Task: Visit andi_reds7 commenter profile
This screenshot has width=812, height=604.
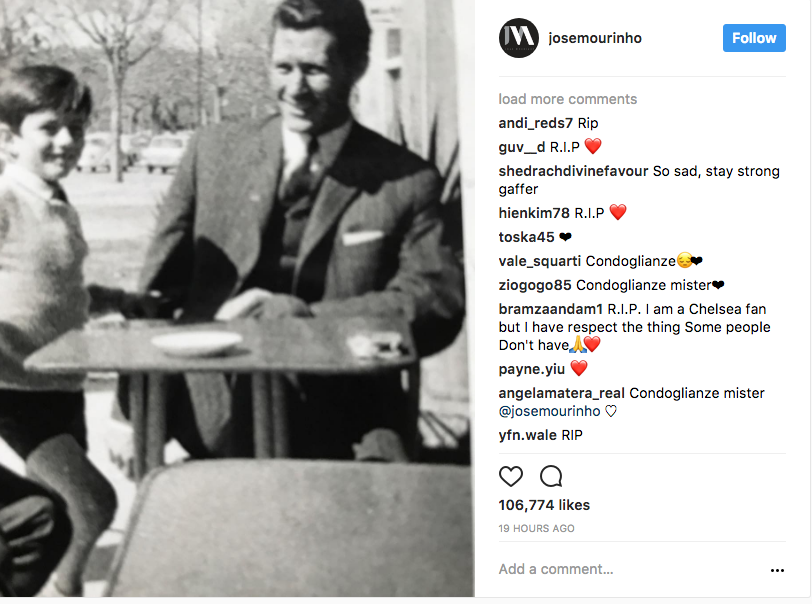Action: (535, 123)
